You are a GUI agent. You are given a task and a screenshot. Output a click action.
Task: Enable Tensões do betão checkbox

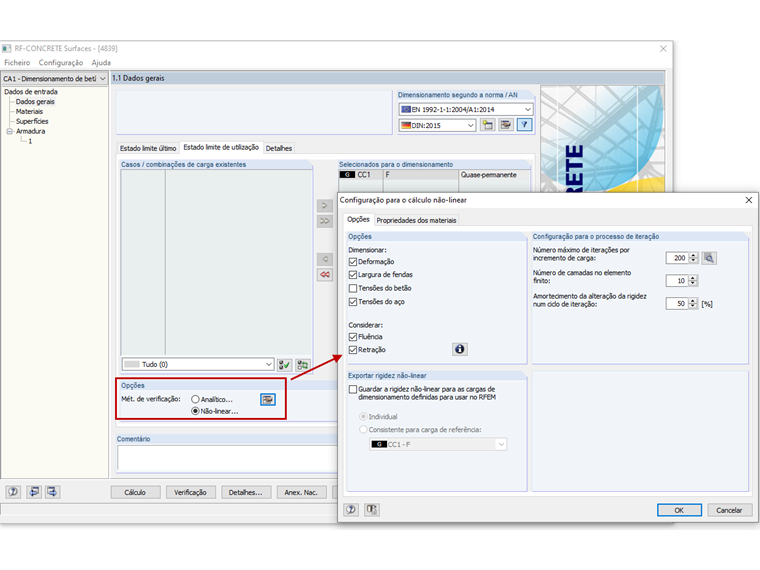(353, 288)
